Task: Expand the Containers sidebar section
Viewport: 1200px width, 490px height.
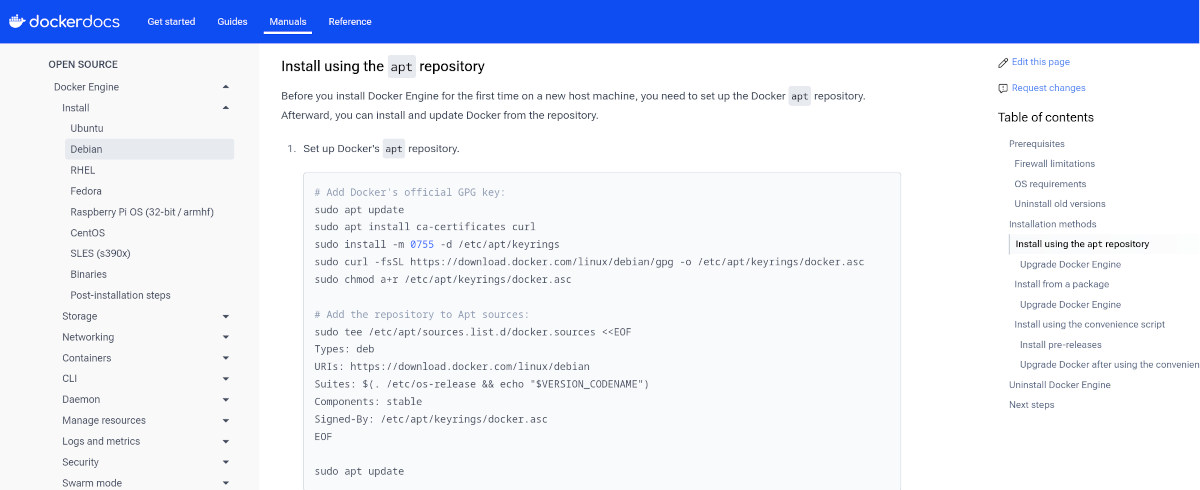Action: tap(226, 358)
